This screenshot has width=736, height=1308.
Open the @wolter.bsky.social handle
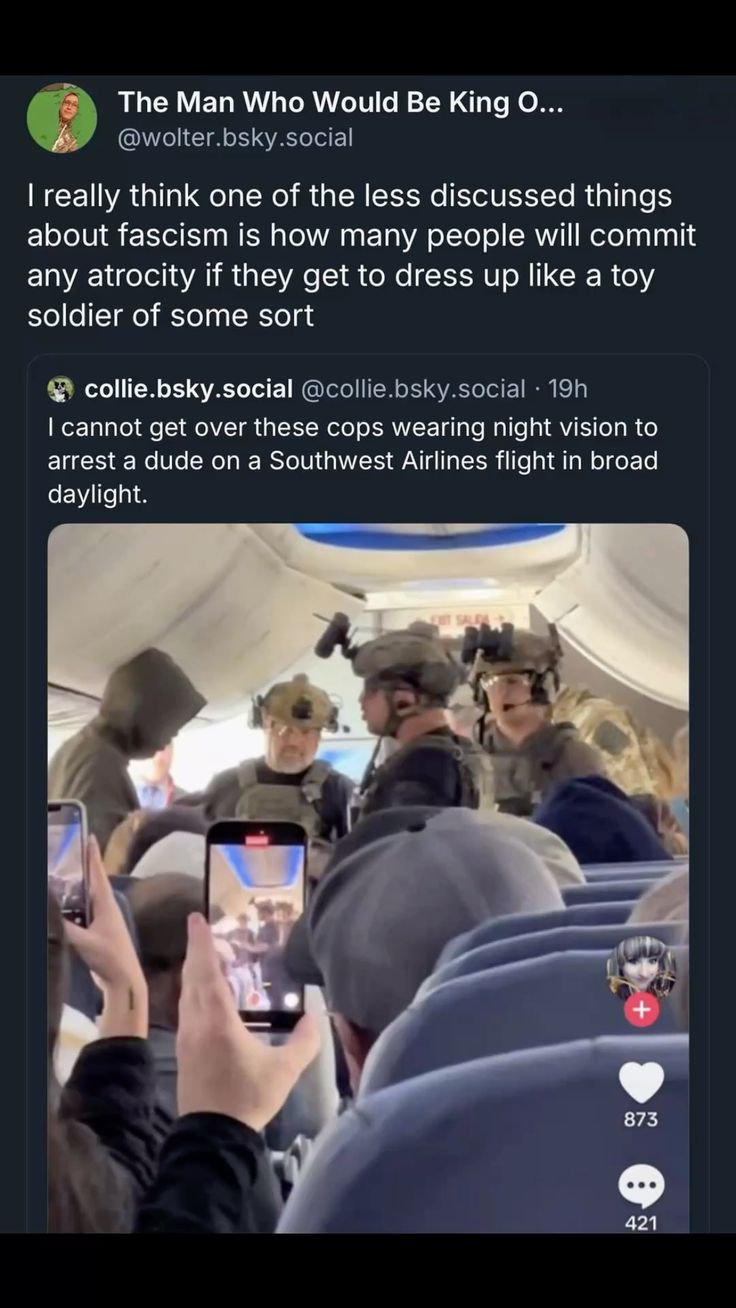[x=235, y=138]
